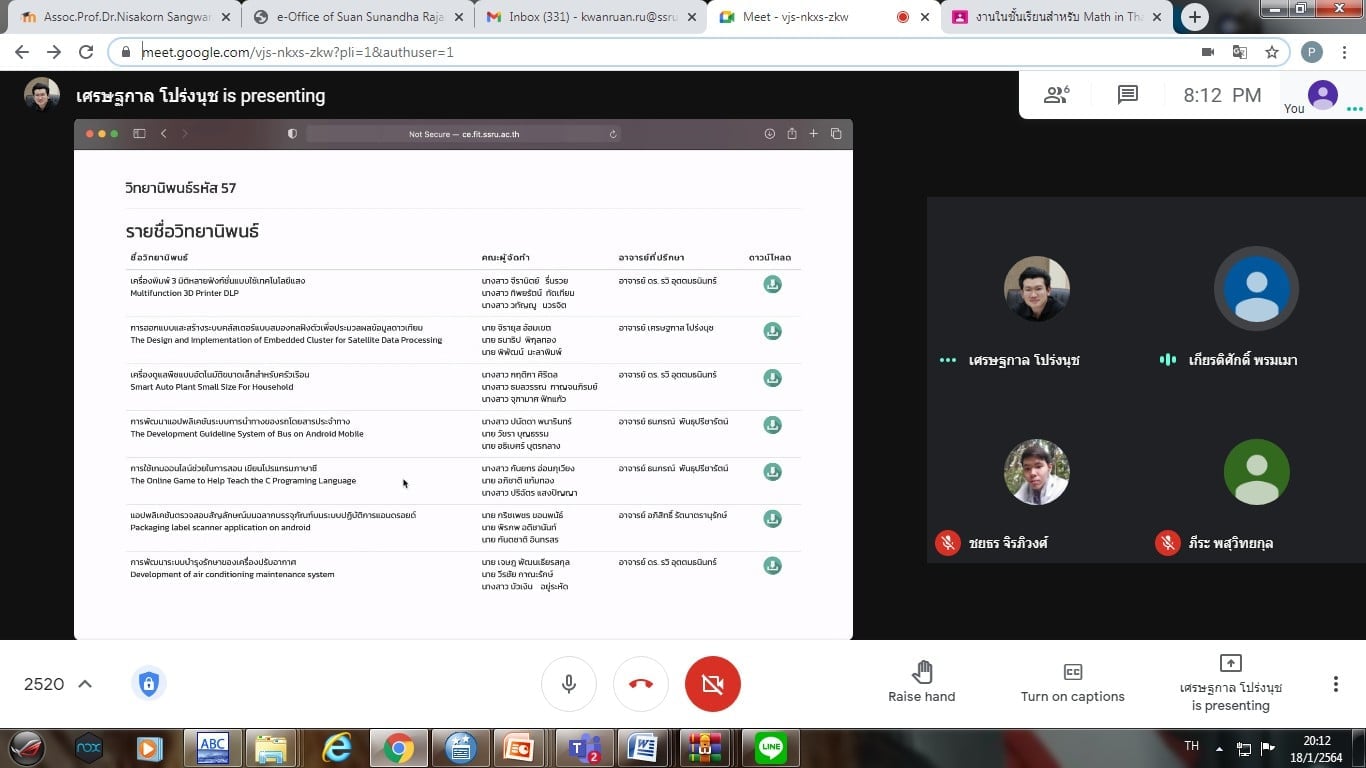This screenshot has width=1366, height=768.
Task: Open the meeting chat panel
Action: coord(1127,95)
